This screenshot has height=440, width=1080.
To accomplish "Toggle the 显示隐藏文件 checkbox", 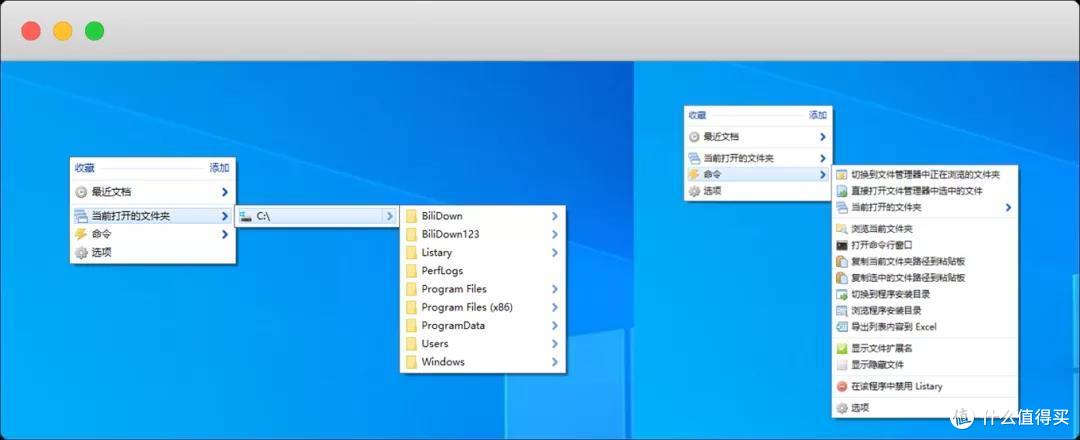I will (x=842, y=365).
